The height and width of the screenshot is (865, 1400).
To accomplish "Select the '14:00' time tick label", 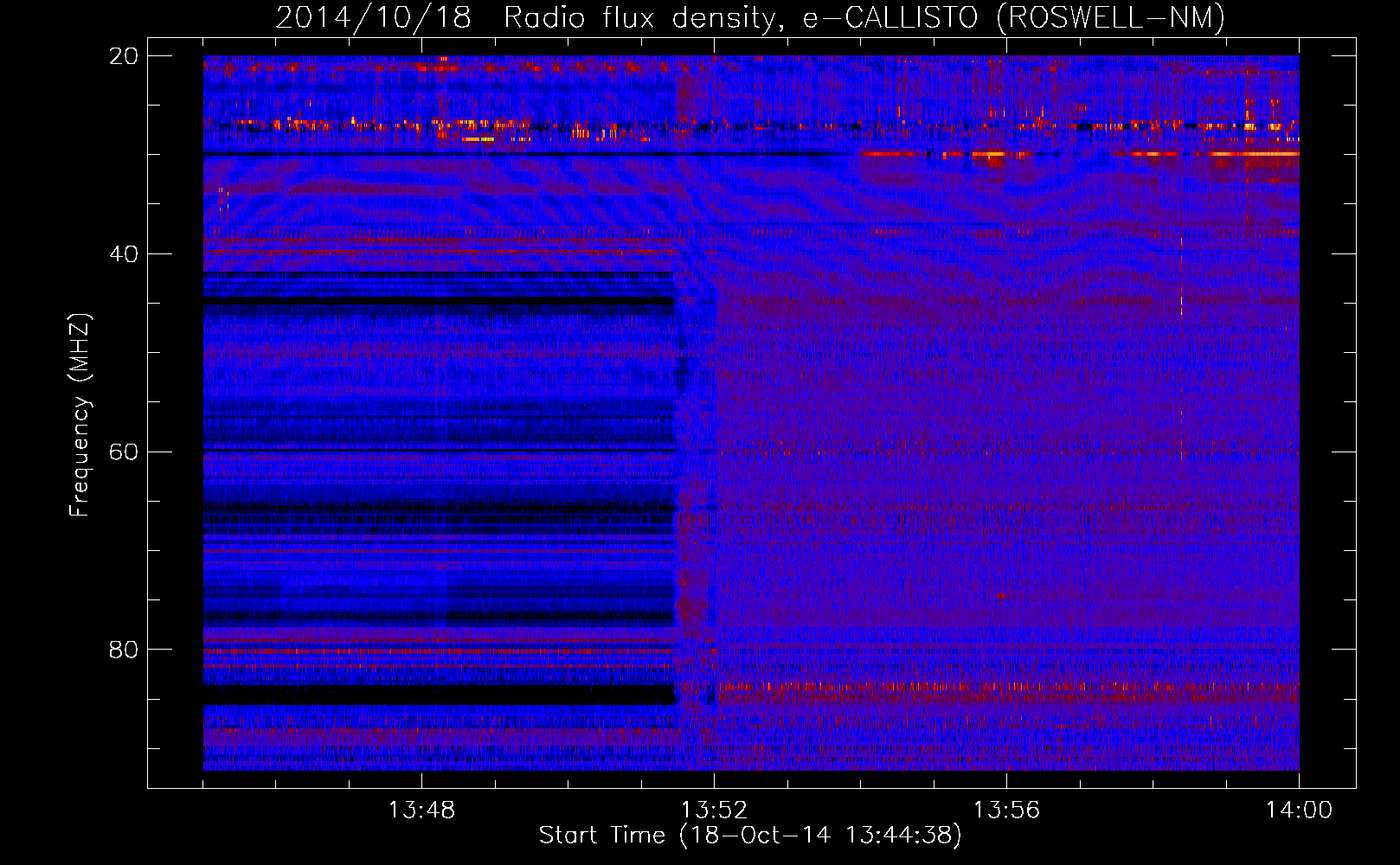I will [x=1299, y=811].
